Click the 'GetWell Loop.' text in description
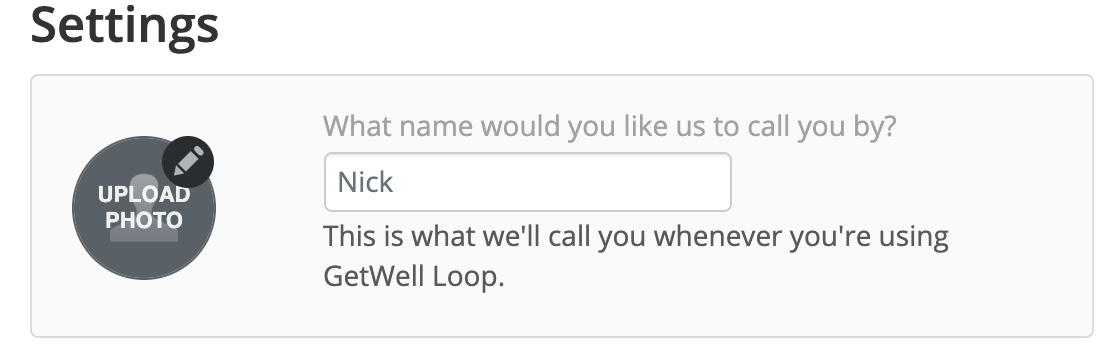The height and width of the screenshot is (362, 1106). point(414,276)
